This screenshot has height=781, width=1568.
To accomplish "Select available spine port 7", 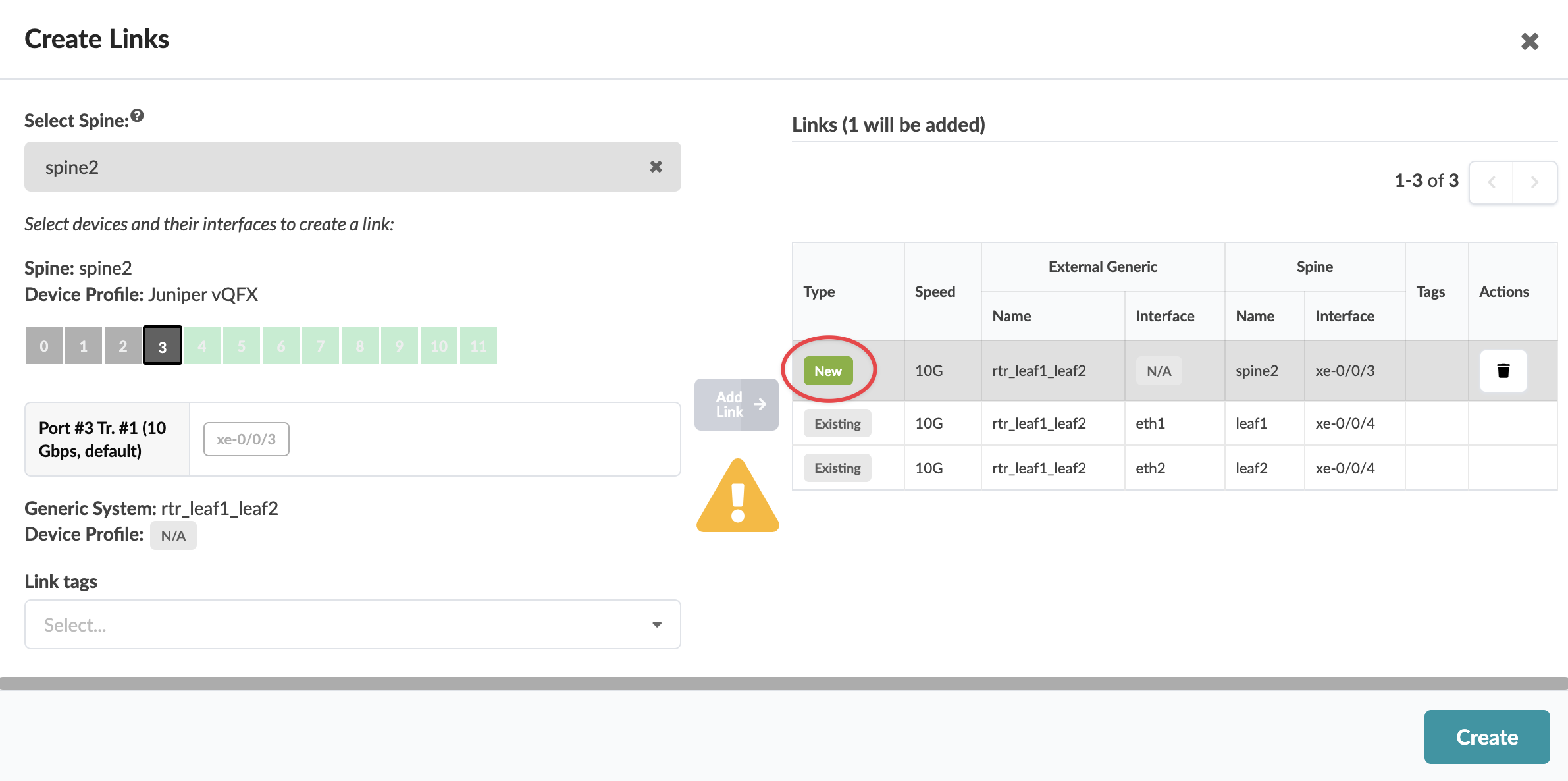I will [321, 346].
